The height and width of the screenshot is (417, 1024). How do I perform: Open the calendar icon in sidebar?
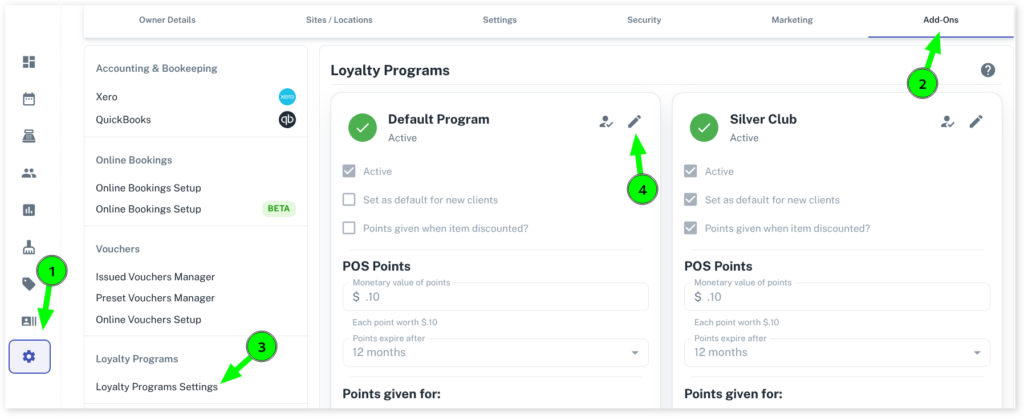coord(29,99)
